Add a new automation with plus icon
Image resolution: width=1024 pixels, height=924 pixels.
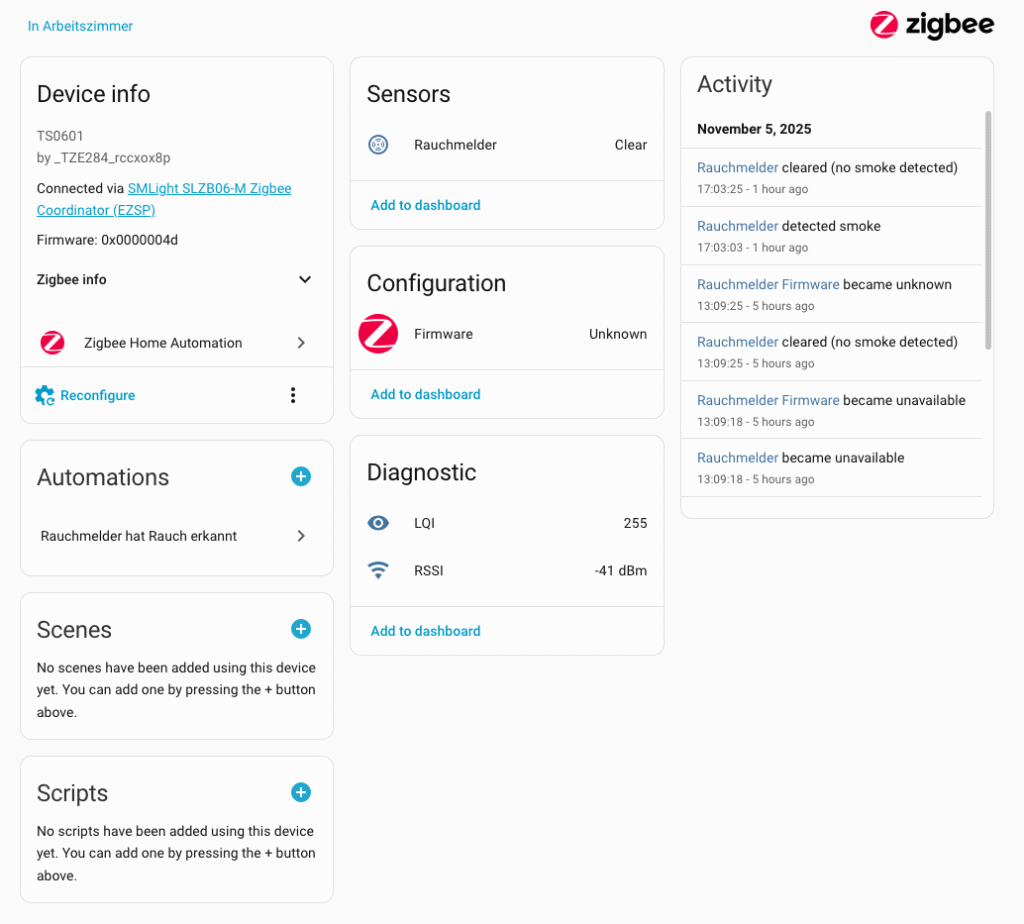pos(301,477)
